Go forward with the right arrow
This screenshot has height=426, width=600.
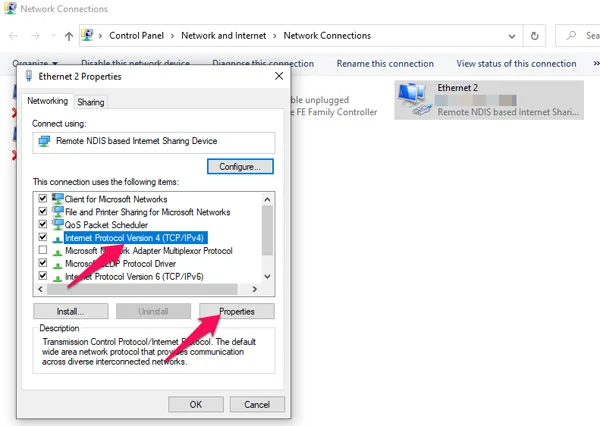click(35, 36)
